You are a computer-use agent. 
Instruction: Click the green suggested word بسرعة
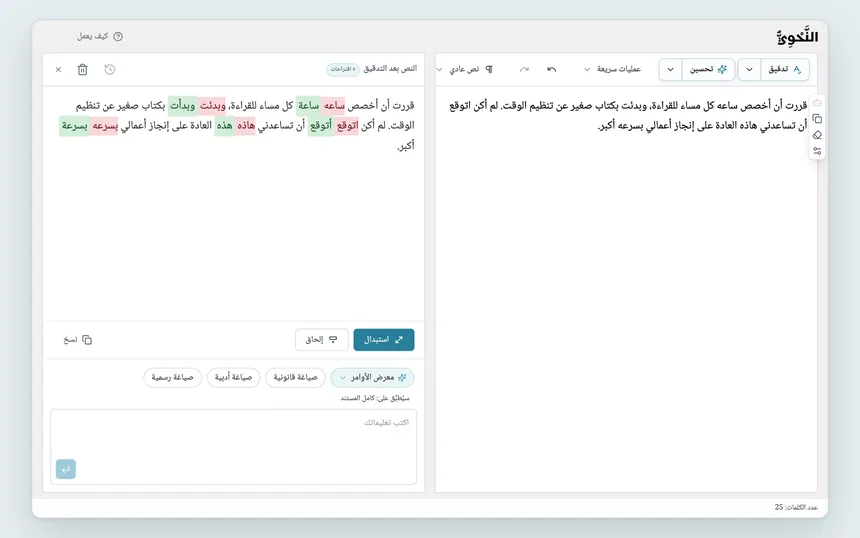pos(75,126)
